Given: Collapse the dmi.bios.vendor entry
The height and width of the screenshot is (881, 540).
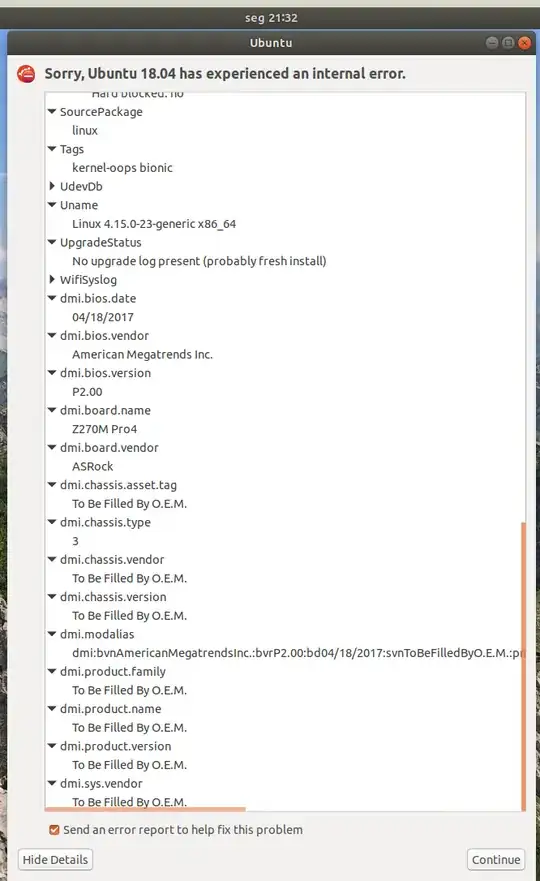Looking at the screenshot, I should [52, 335].
